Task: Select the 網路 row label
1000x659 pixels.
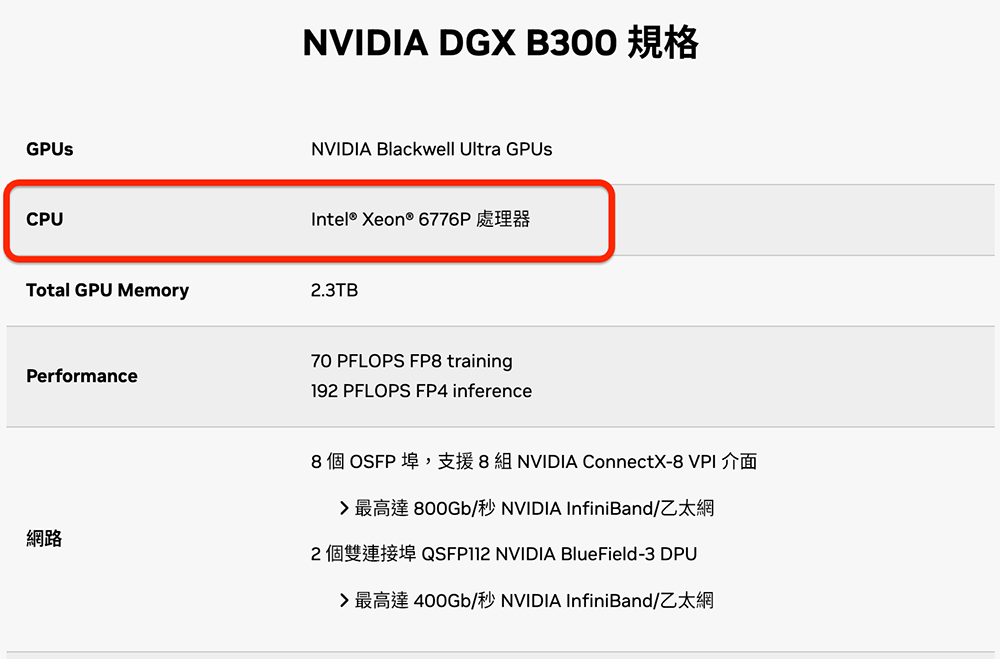Action: pyautogui.click(x=44, y=538)
